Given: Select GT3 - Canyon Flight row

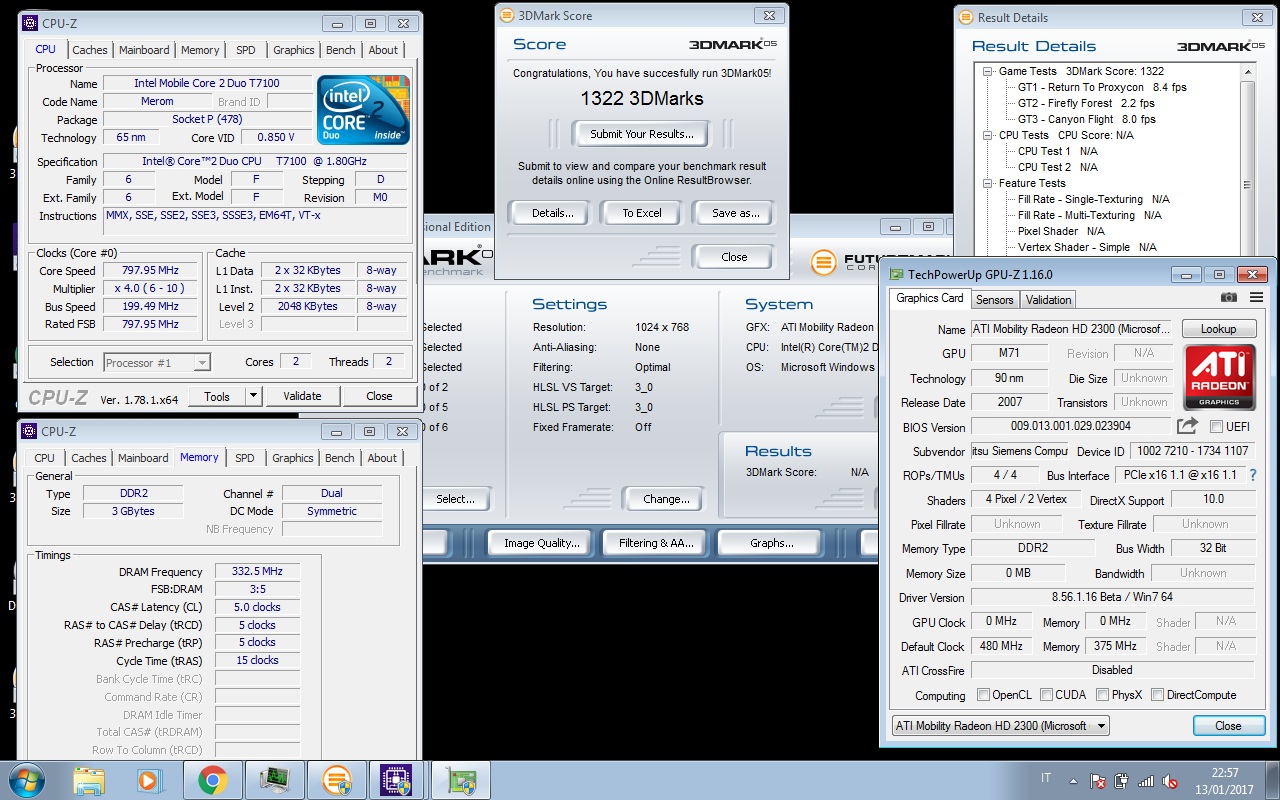Looking at the screenshot, I should [1086, 119].
